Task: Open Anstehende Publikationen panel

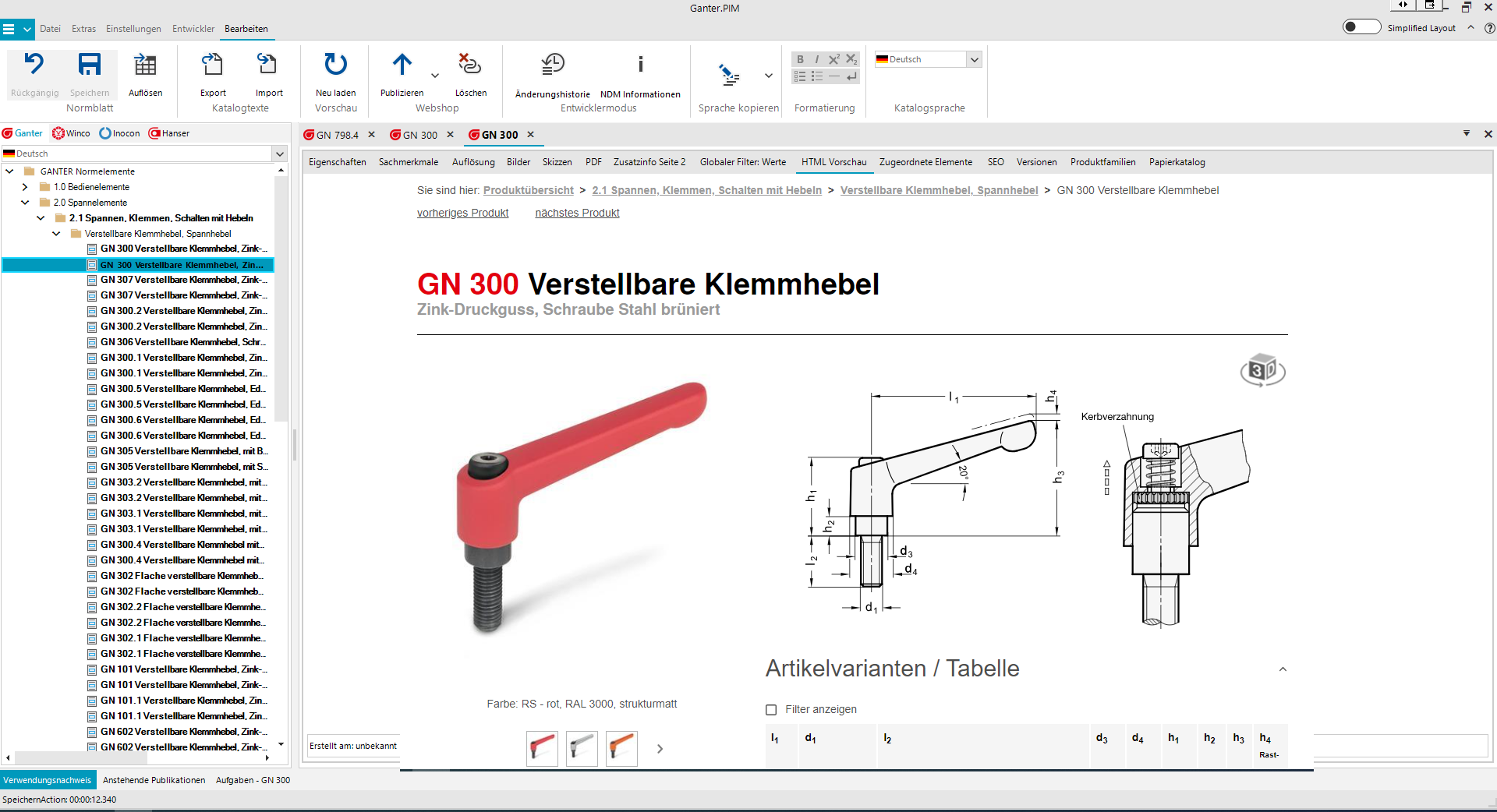Action: pyautogui.click(x=154, y=780)
